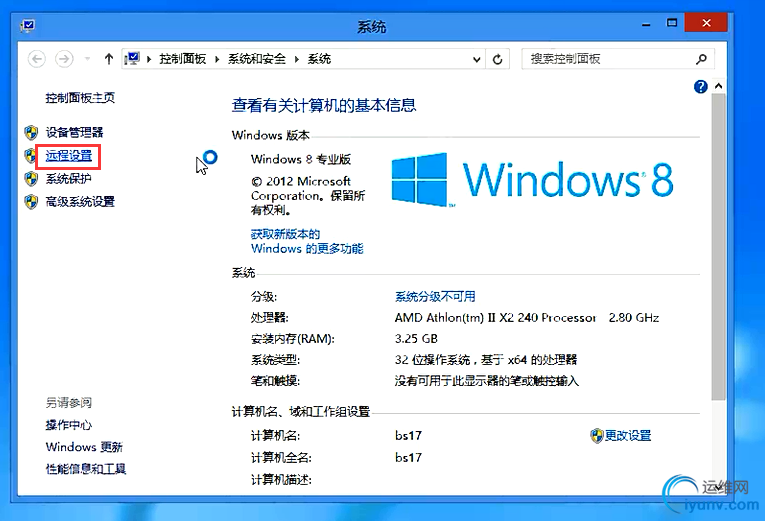Open 操作中心

68,425
